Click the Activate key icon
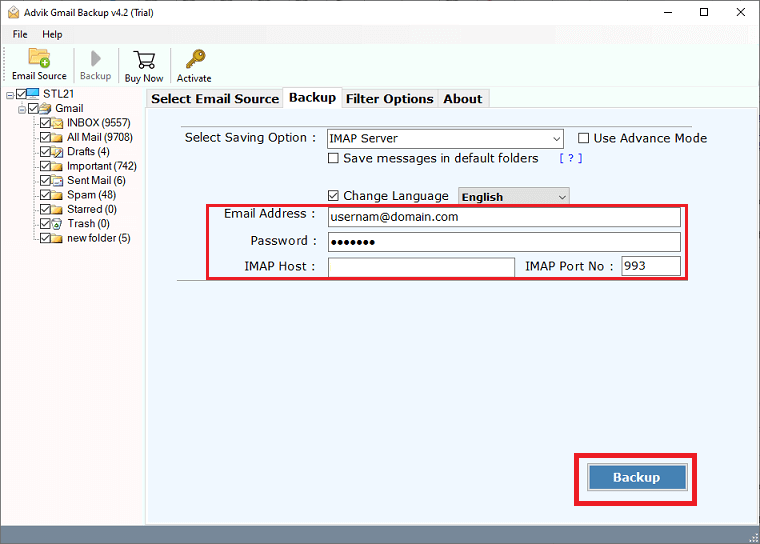The height and width of the screenshot is (544, 760). [195, 59]
